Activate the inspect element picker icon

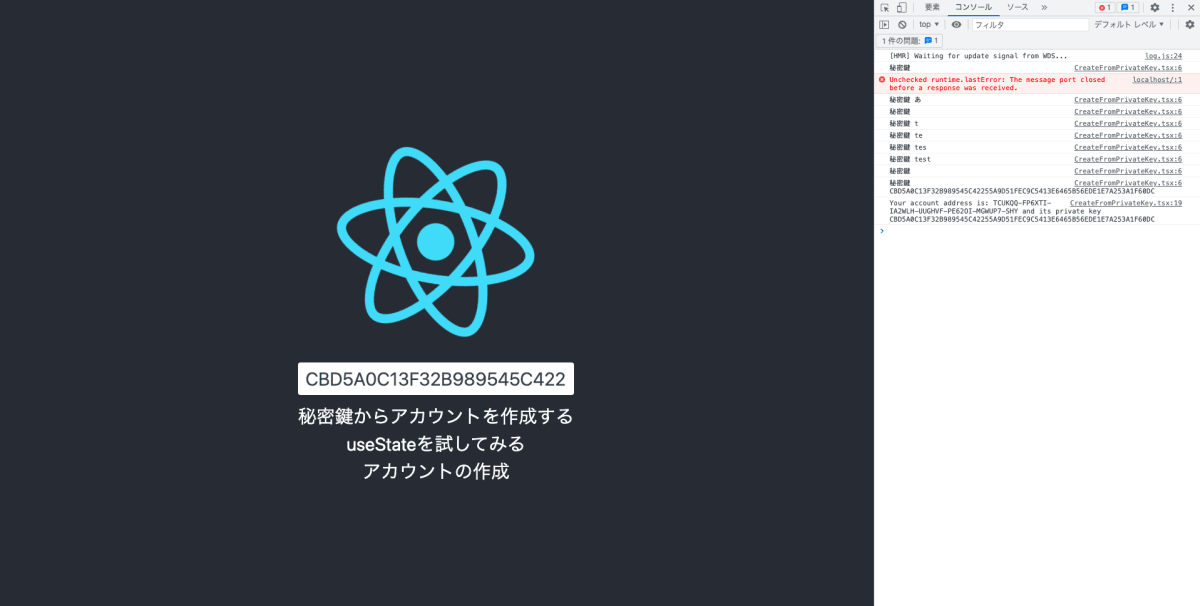point(885,7)
